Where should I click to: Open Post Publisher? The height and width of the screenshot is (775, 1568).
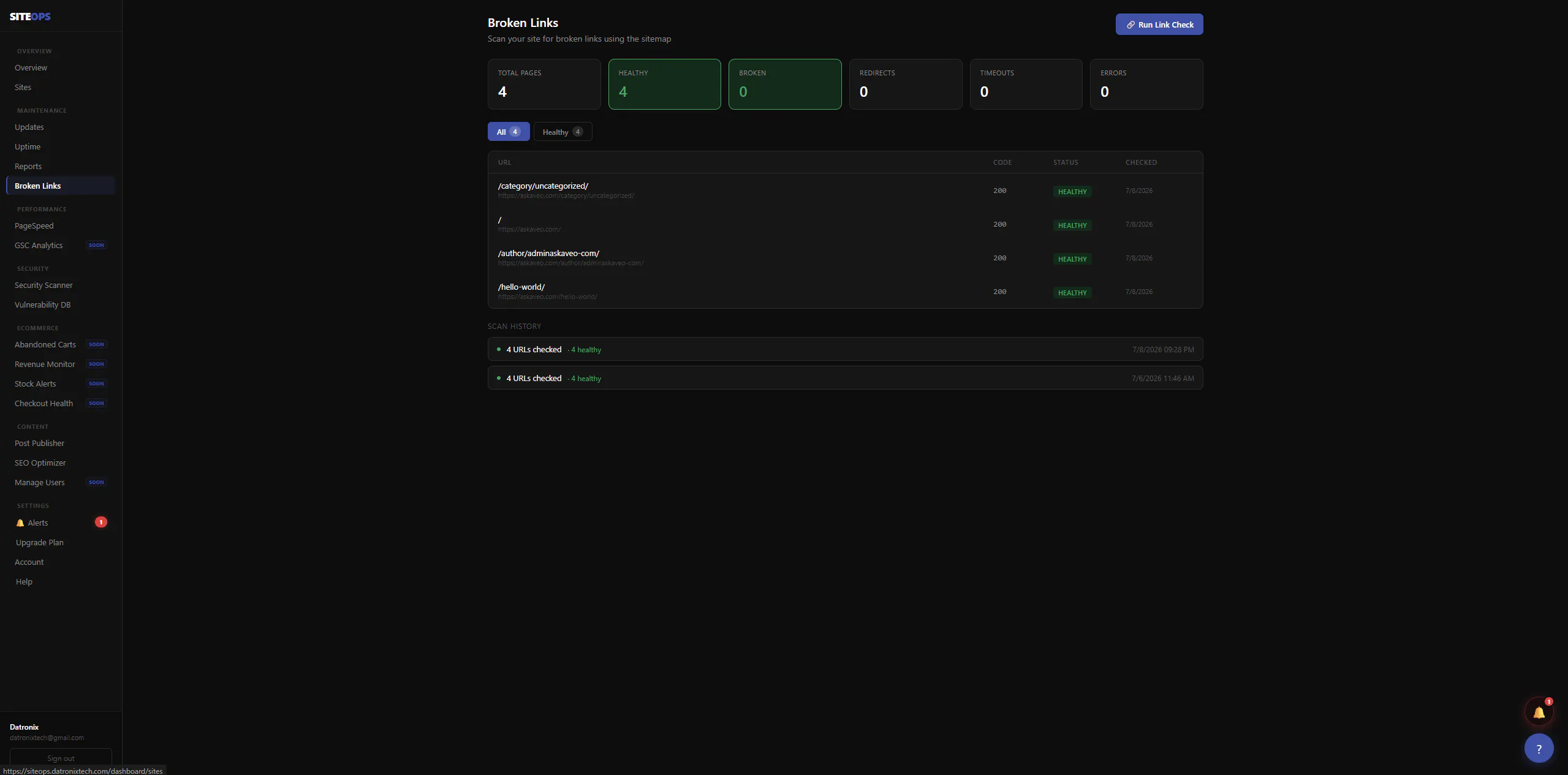[60, 443]
